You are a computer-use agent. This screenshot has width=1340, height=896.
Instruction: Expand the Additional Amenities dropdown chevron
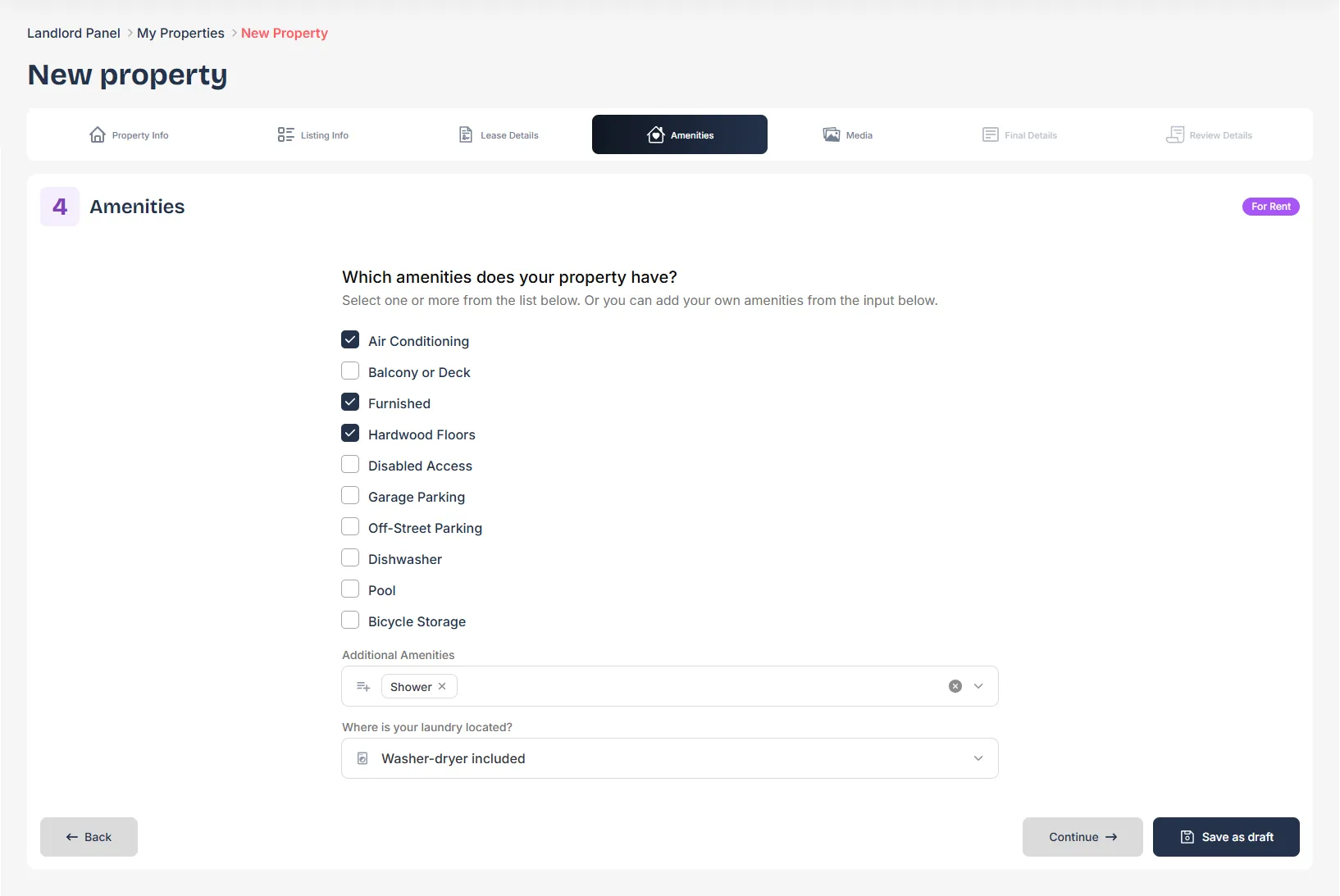[x=978, y=686]
